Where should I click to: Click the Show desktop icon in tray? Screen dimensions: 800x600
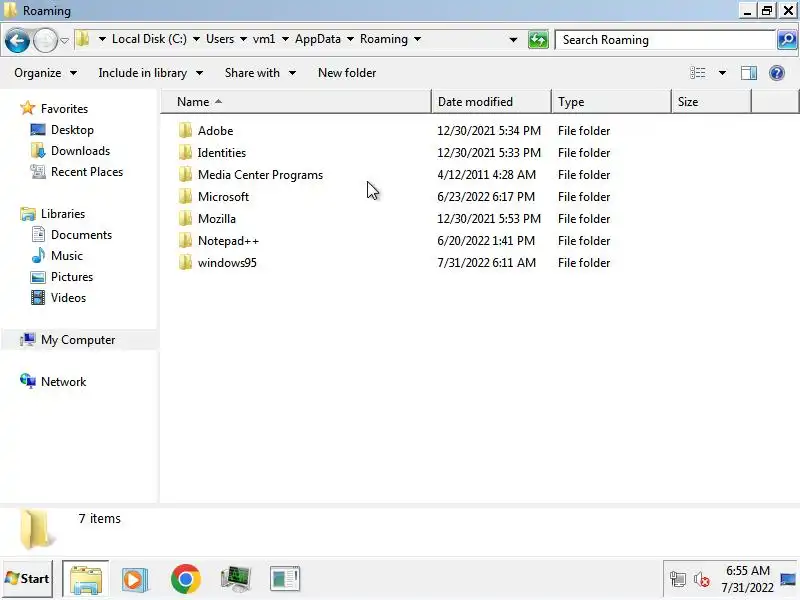tap(788, 579)
